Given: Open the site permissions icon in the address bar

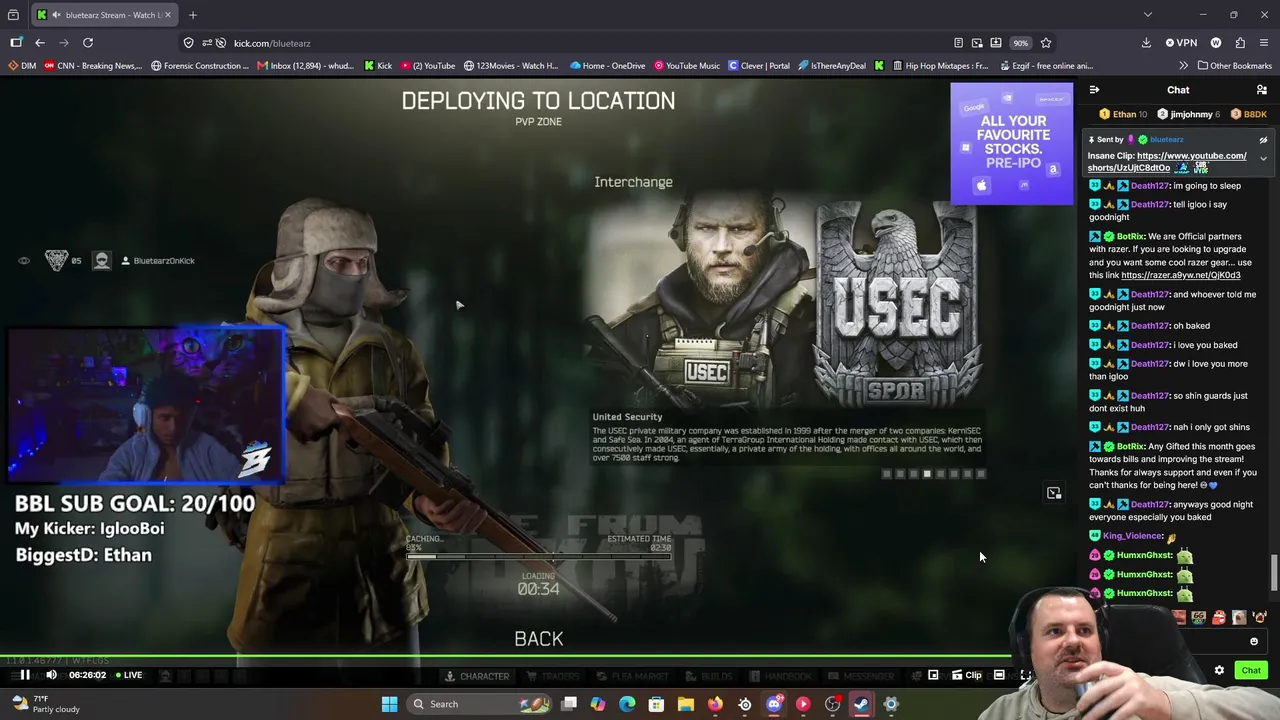Looking at the screenshot, I should pos(207,43).
